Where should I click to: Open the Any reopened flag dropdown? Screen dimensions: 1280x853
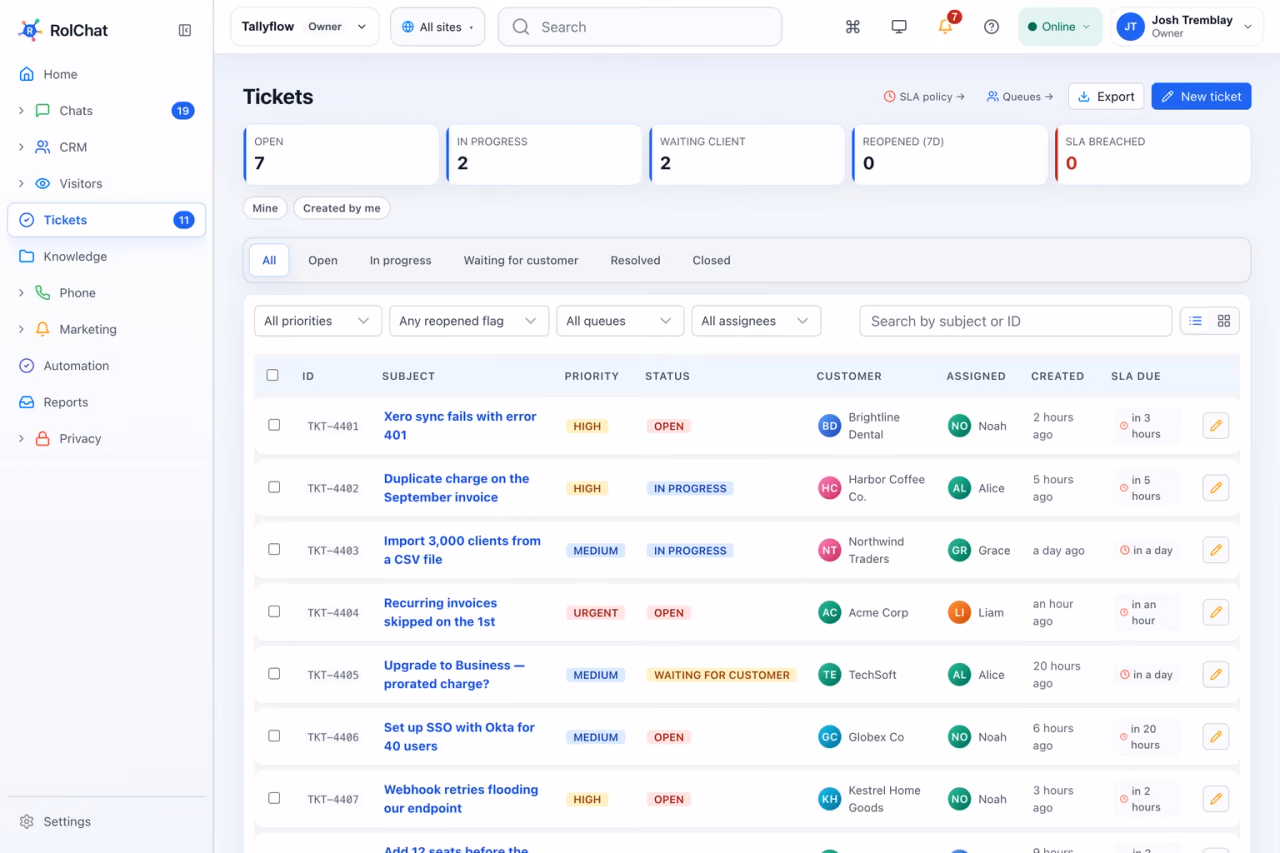469,321
